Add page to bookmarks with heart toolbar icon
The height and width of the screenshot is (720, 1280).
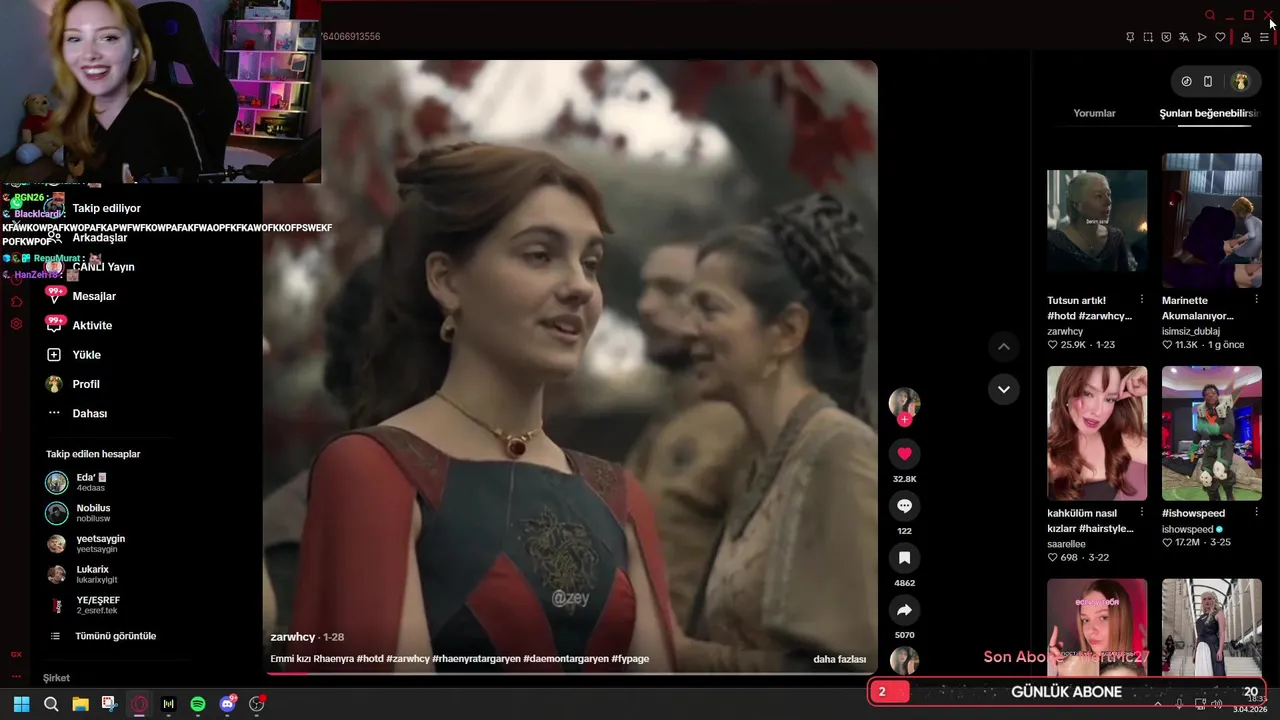tap(1220, 37)
